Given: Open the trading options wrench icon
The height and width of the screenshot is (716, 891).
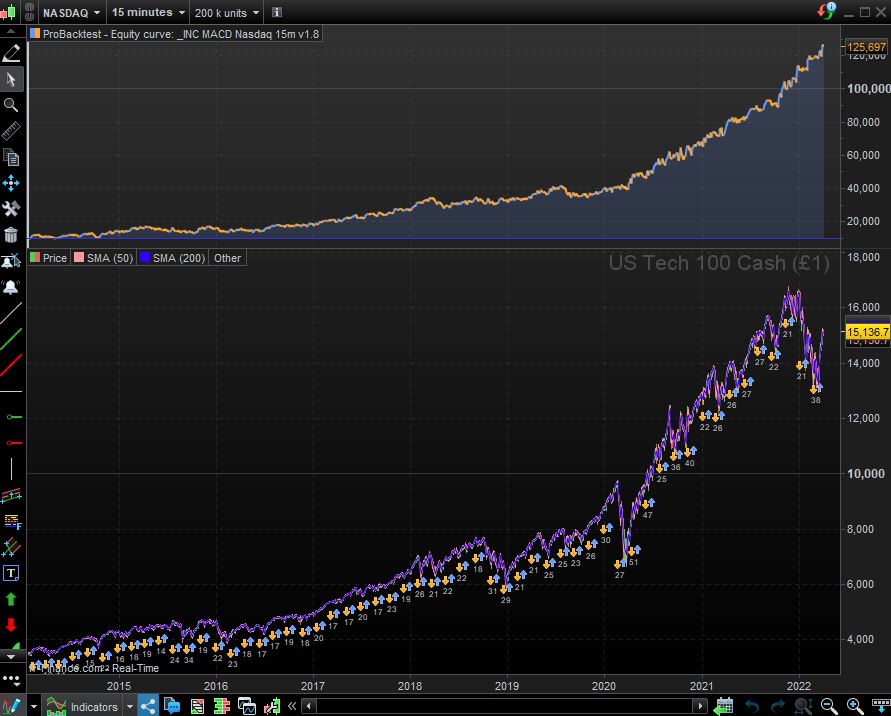Looking at the screenshot, I should point(272,707).
